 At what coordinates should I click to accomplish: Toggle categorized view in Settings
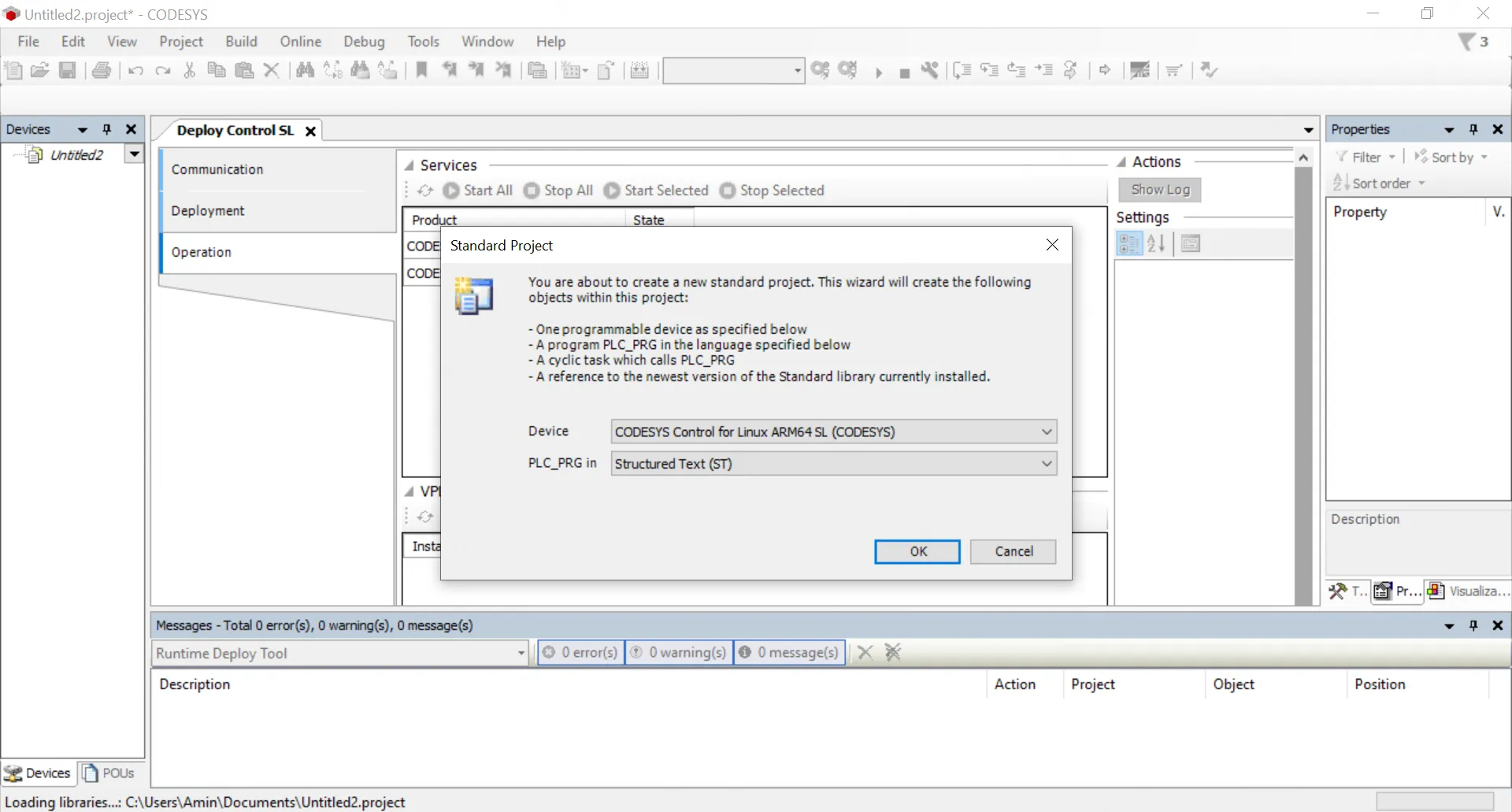(1128, 244)
